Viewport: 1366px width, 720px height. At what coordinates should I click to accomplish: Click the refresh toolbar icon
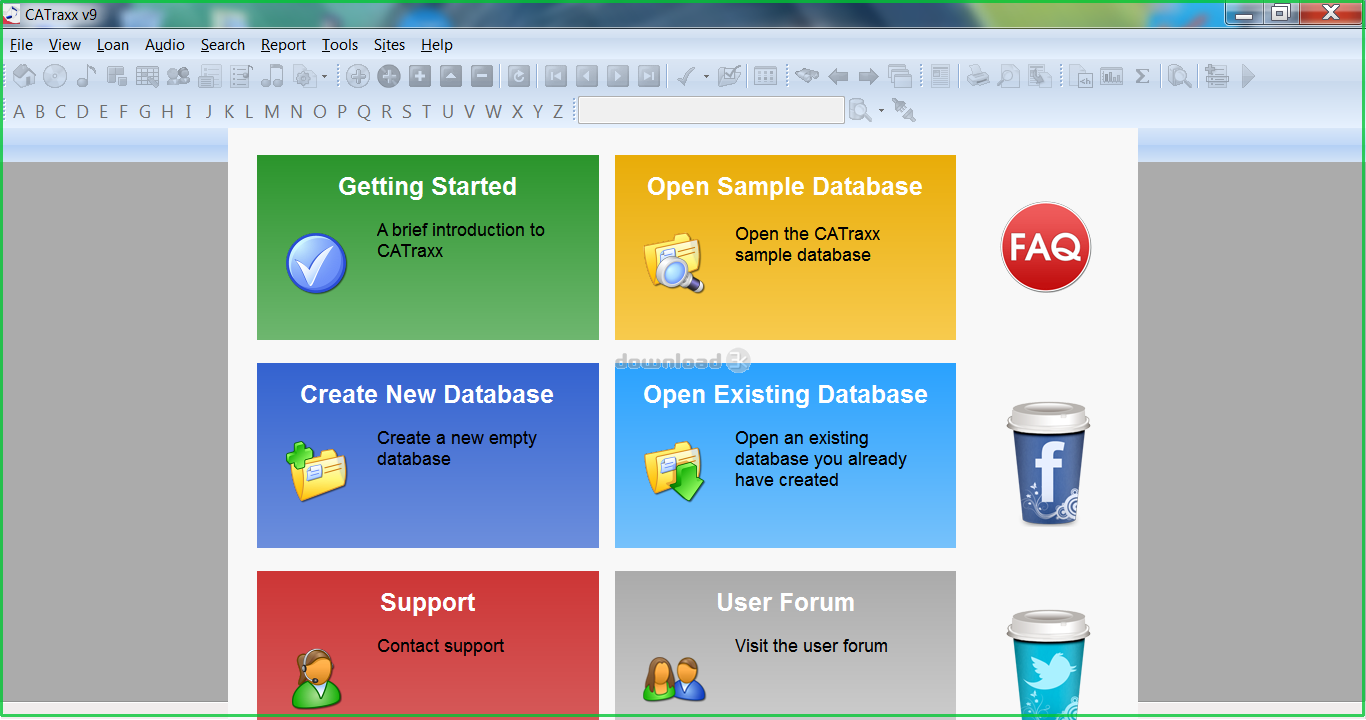point(518,76)
